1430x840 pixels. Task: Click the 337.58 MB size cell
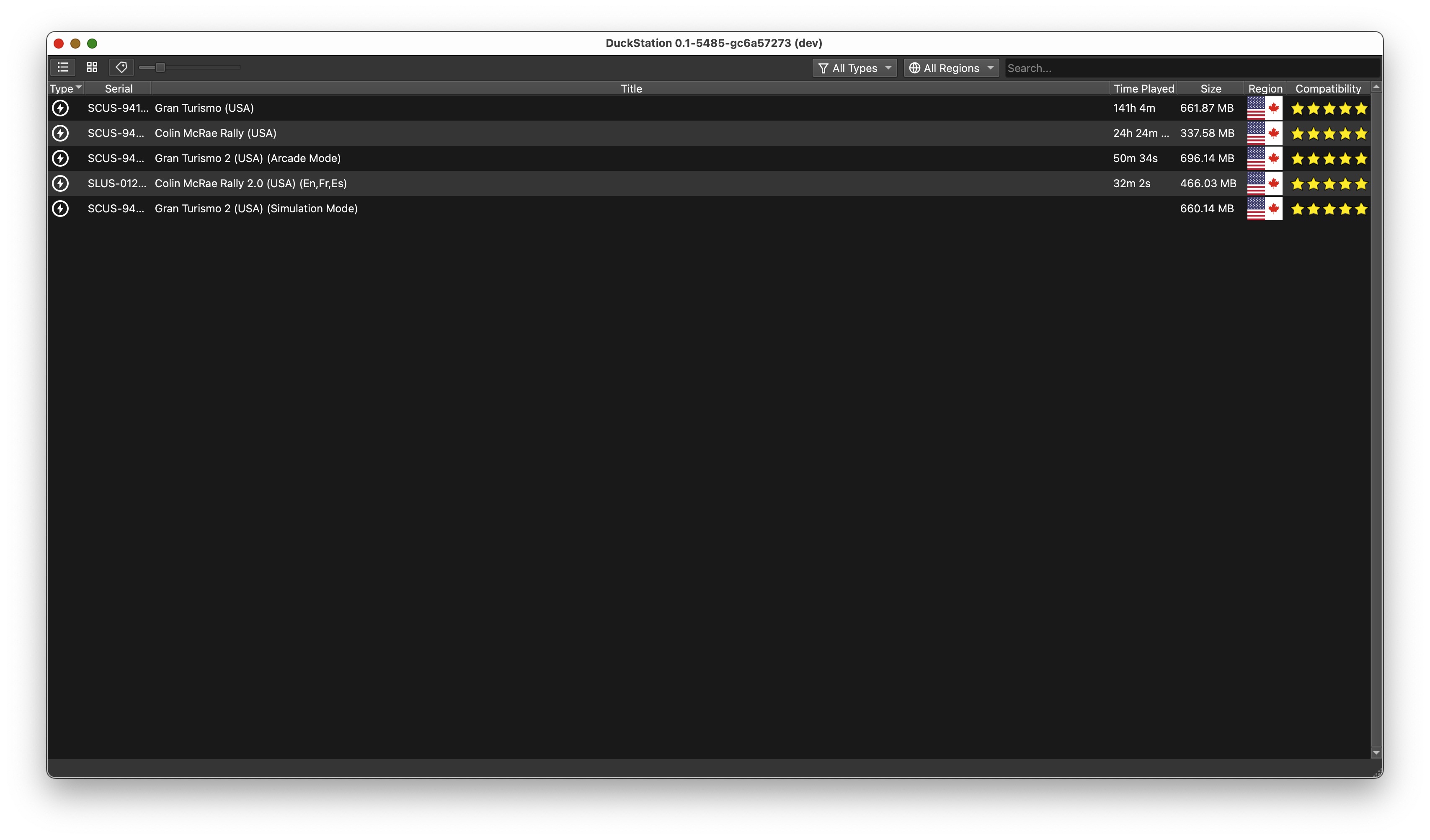pos(1208,133)
